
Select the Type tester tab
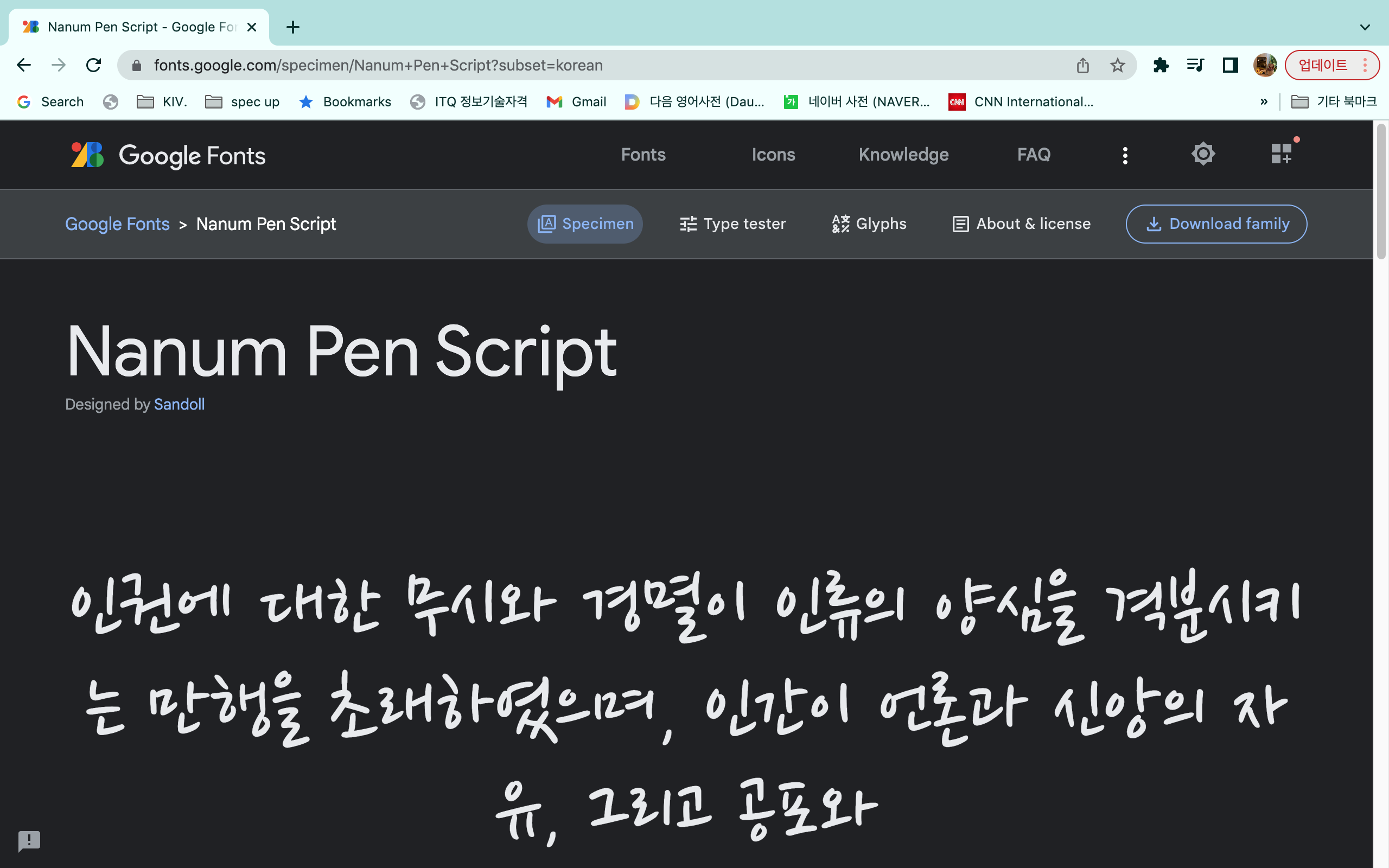pos(732,224)
